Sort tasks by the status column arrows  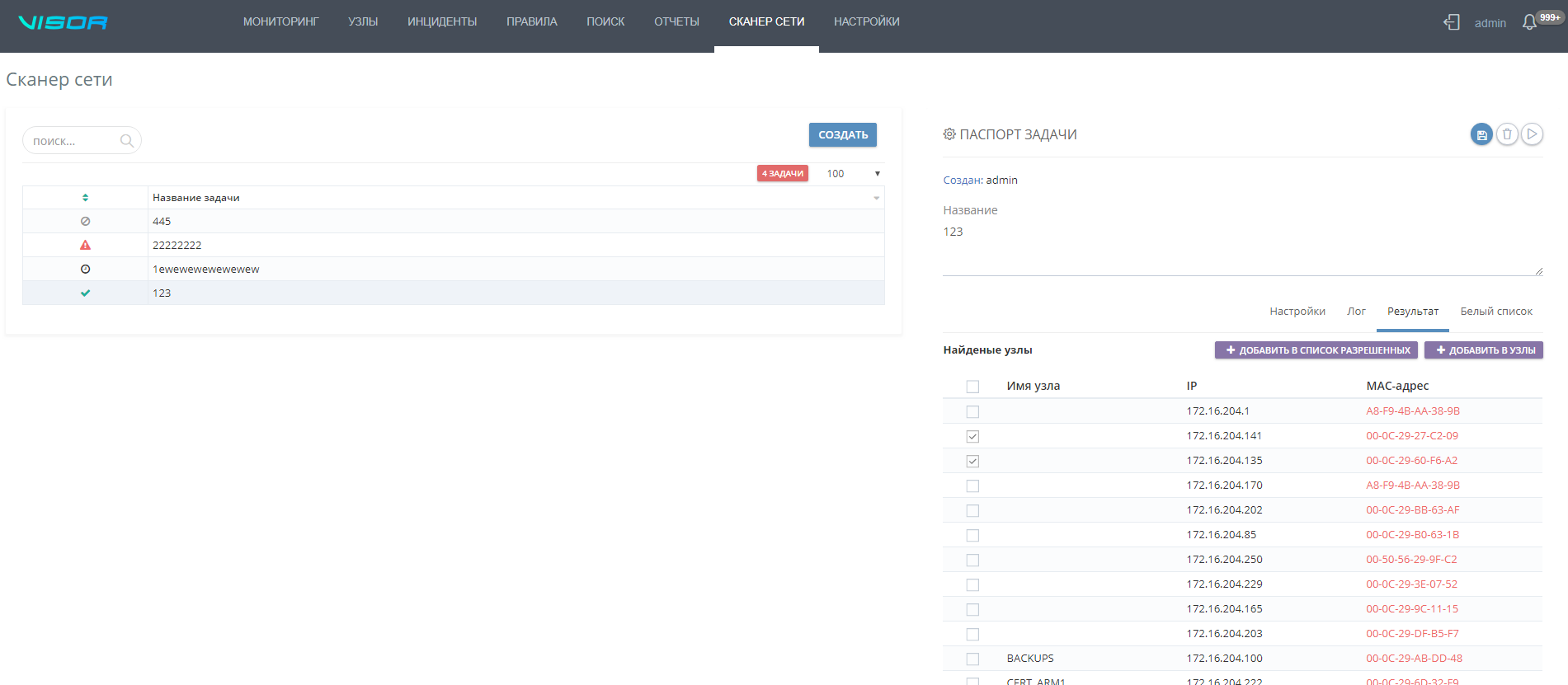(85, 198)
